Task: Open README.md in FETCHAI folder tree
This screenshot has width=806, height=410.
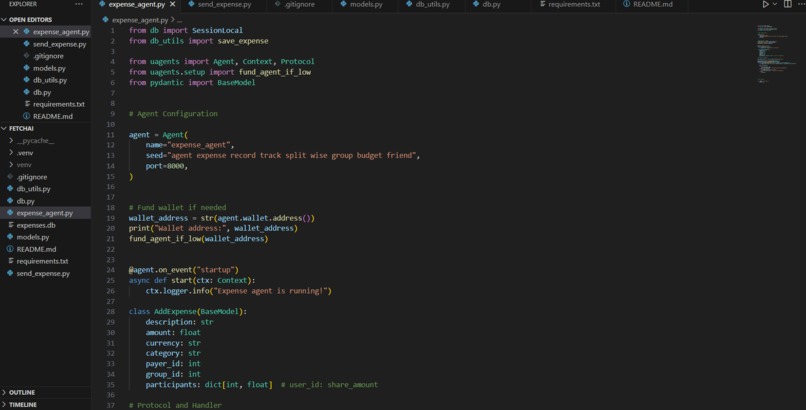Action: click(36, 250)
